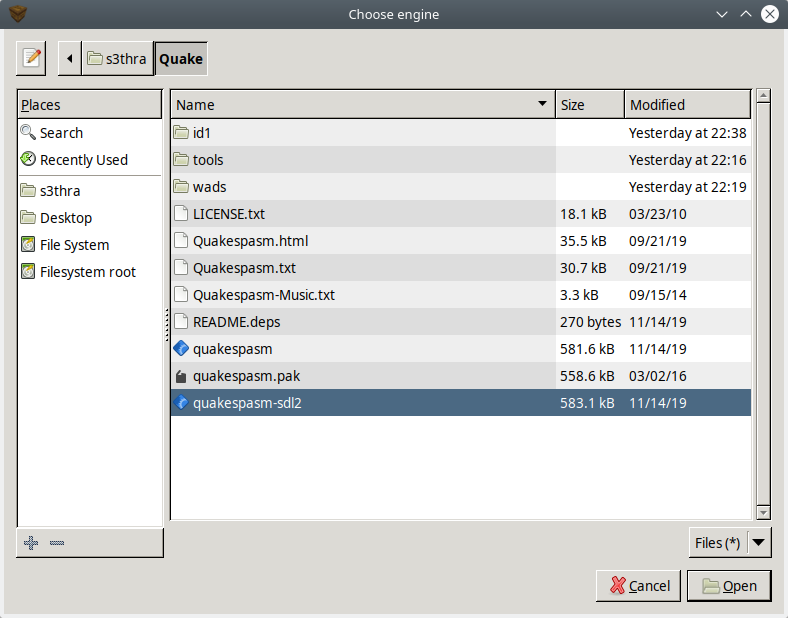Click the path bar back arrow
Image resolution: width=788 pixels, height=618 pixels.
point(70,59)
